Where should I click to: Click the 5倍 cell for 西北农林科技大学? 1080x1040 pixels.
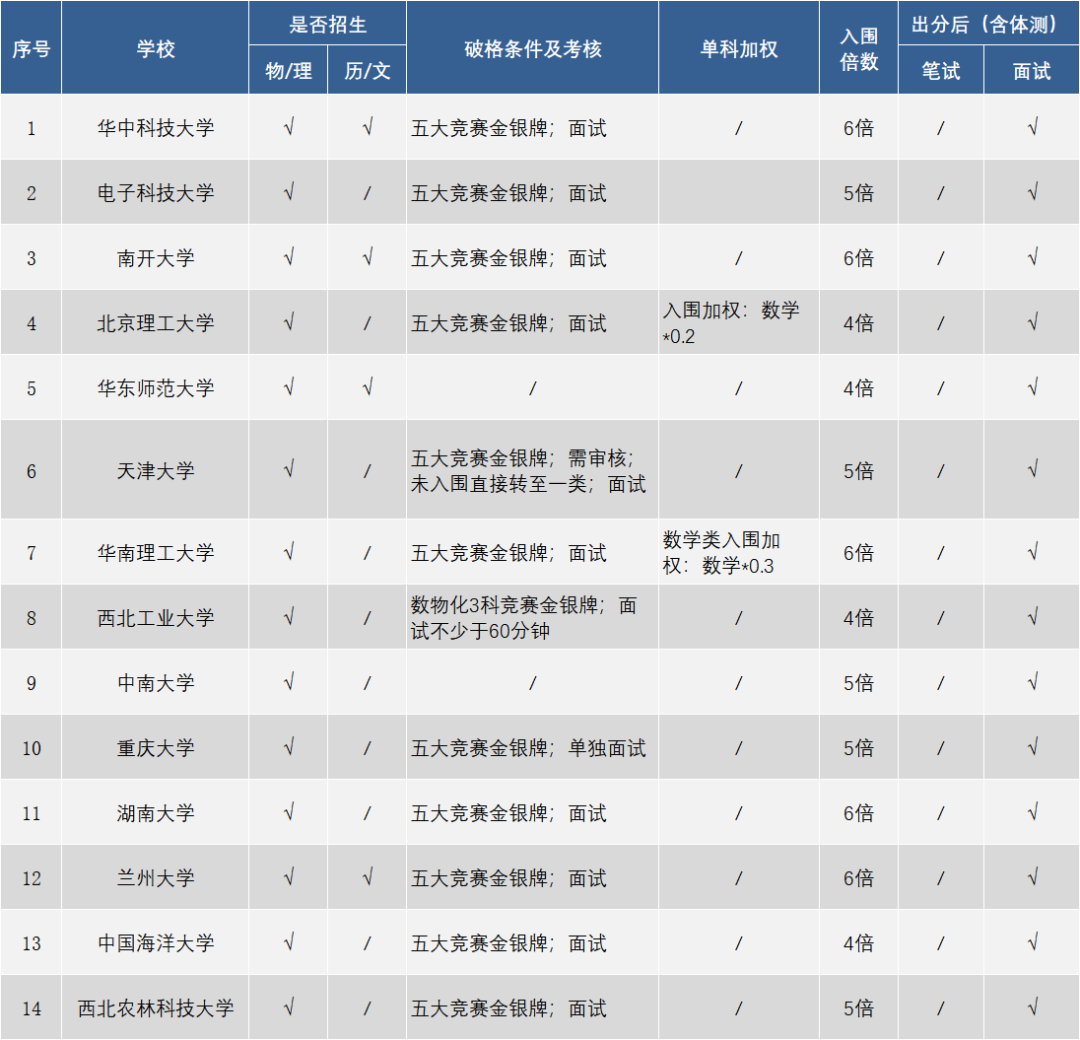pos(859,1008)
